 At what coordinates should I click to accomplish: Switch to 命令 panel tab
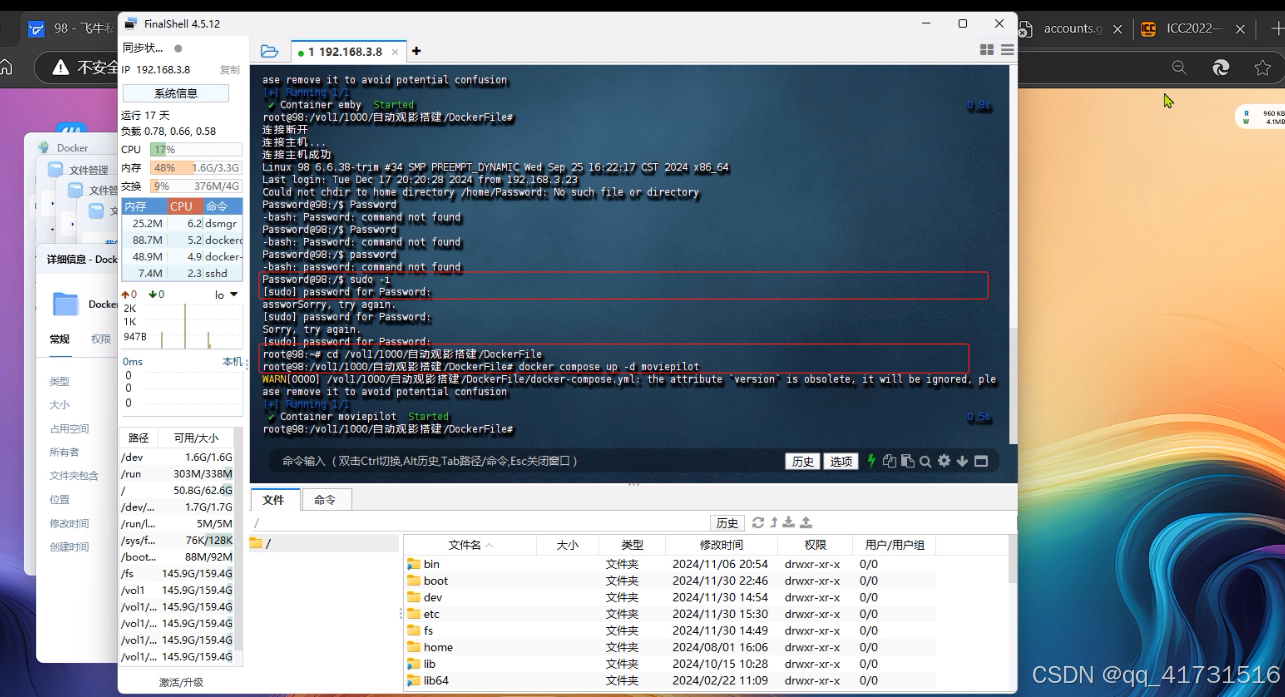coord(325,500)
